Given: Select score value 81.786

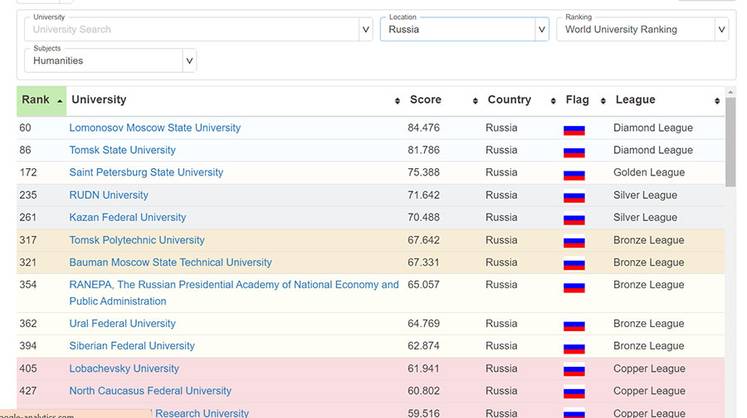Looking at the screenshot, I should click(x=424, y=150).
